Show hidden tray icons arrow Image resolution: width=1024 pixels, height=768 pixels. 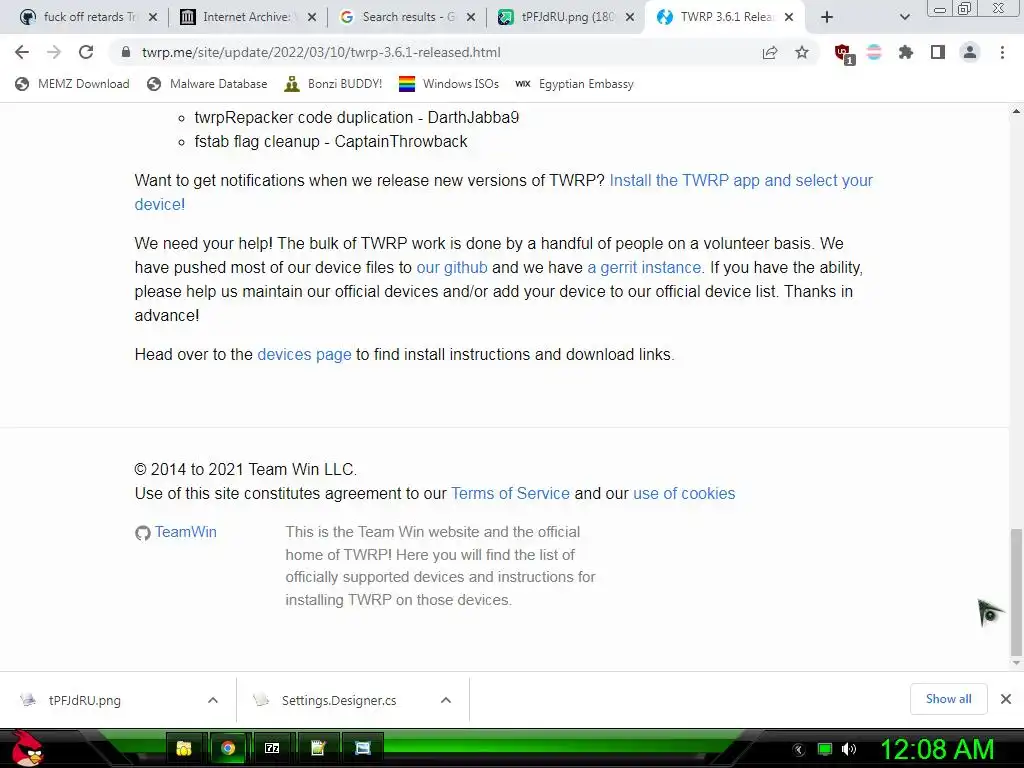tap(799, 750)
